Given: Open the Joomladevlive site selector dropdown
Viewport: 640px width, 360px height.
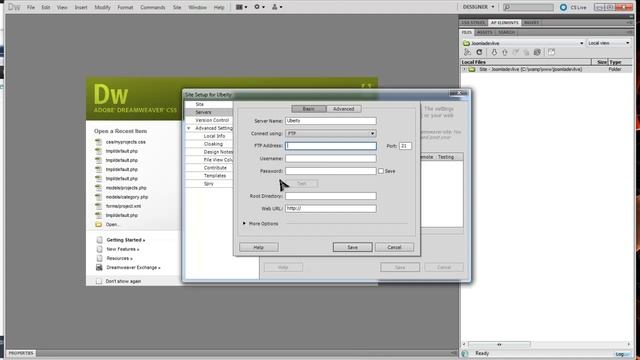Looking at the screenshot, I should (x=523, y=43).
